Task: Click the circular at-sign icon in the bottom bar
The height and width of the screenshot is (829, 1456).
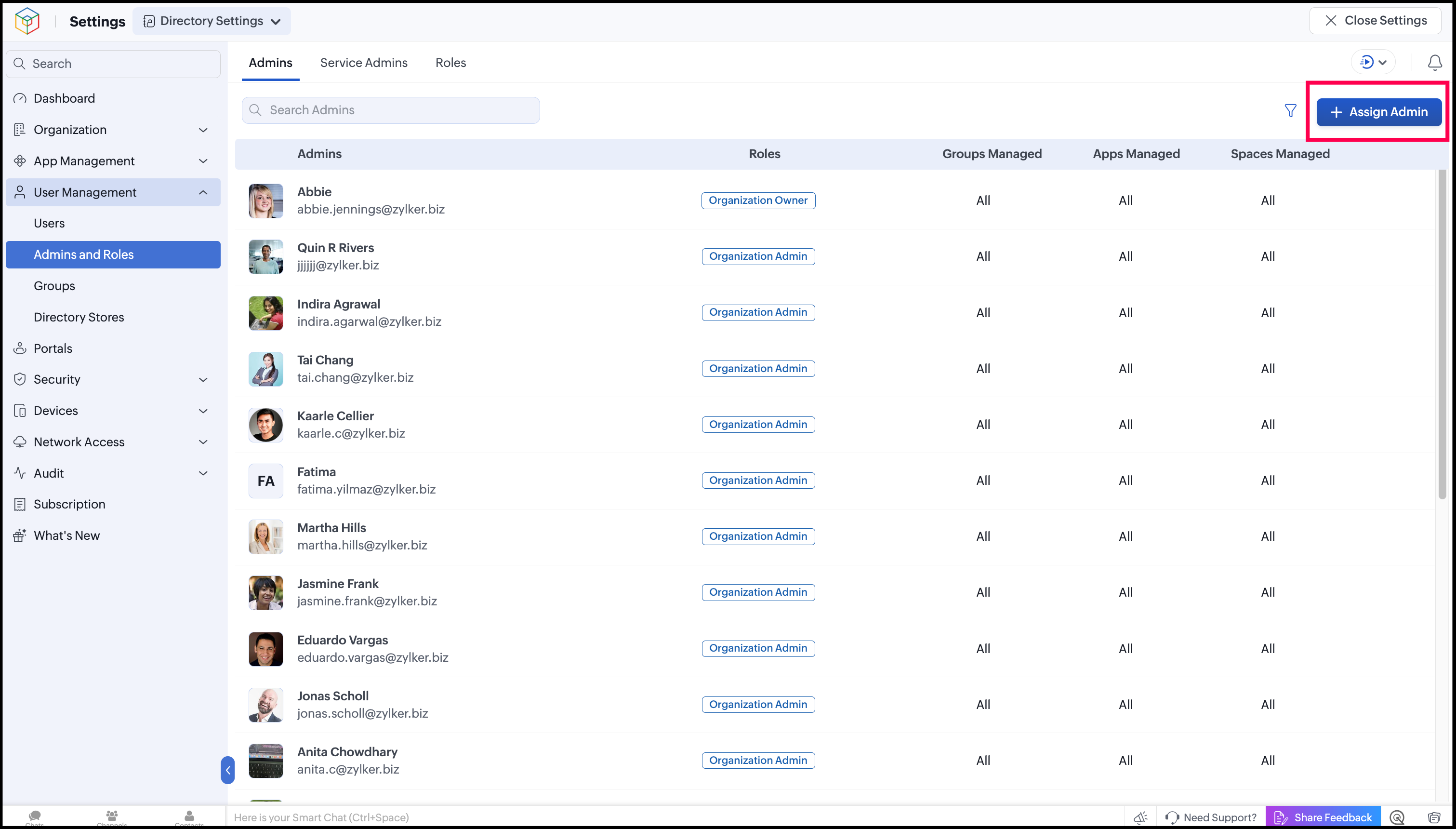Action: point(1397,817)
